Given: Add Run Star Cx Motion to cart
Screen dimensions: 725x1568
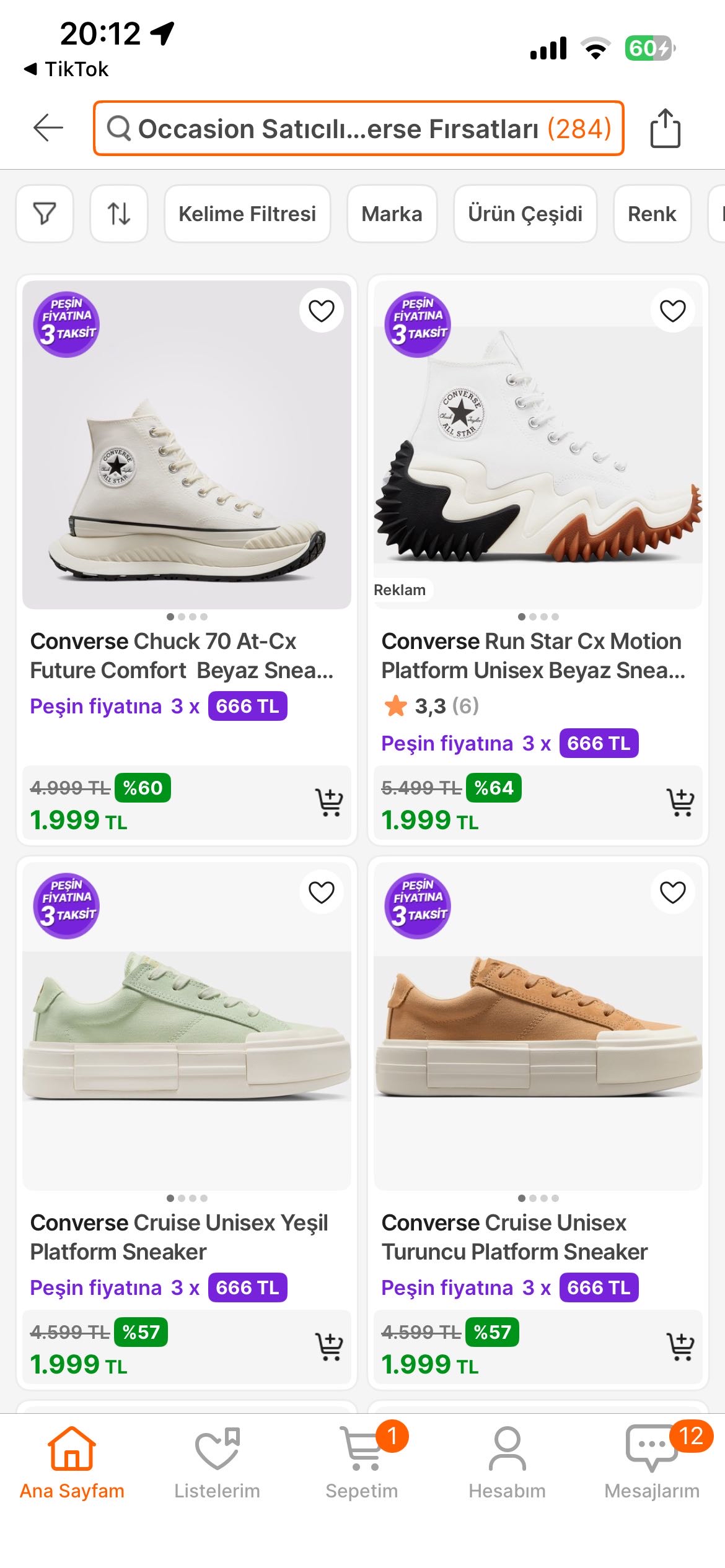Looking at the screenshot, I should [680, 803].
